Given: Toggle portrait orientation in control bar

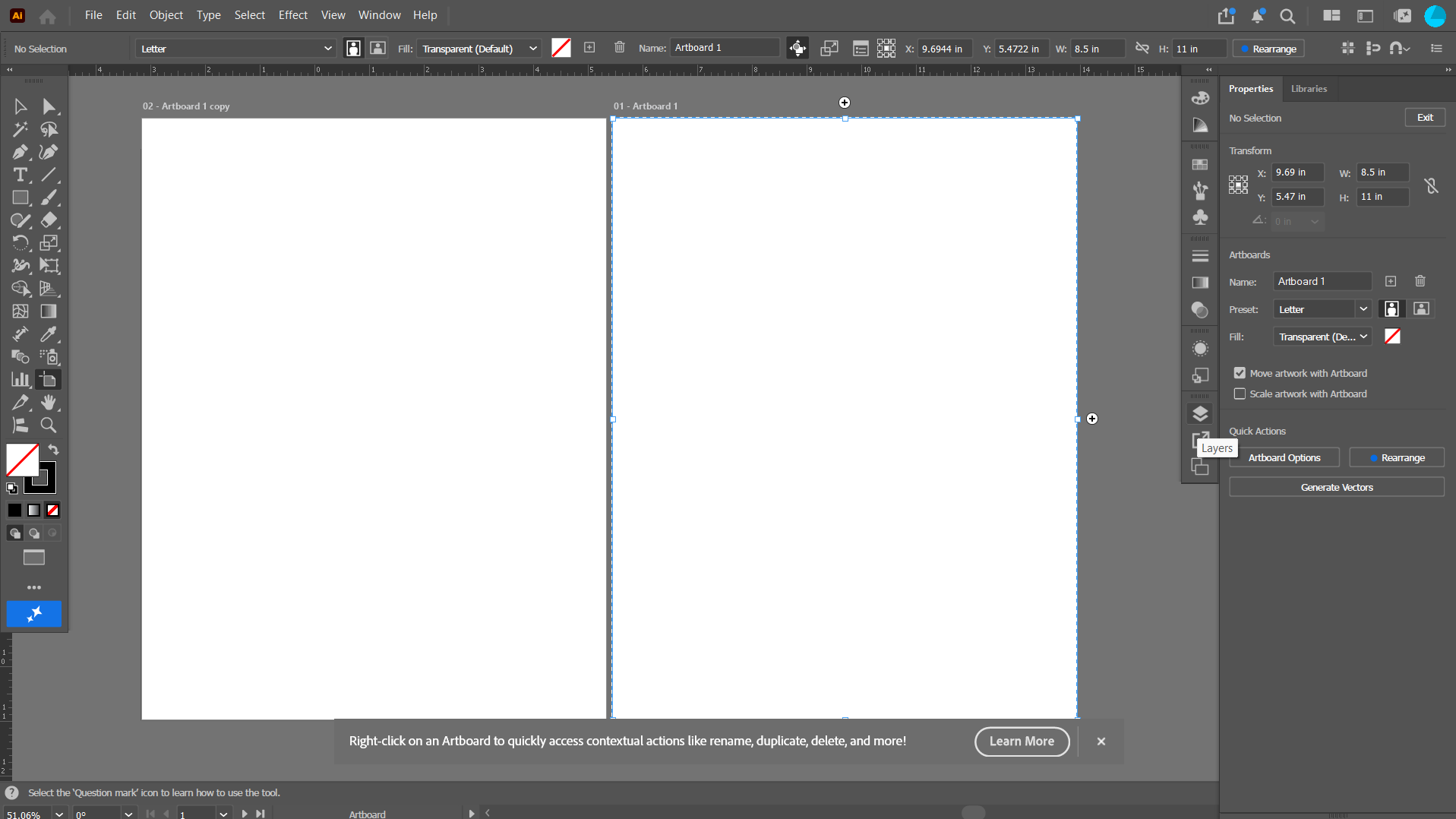Looking at the screenshot, I should 353,49.
